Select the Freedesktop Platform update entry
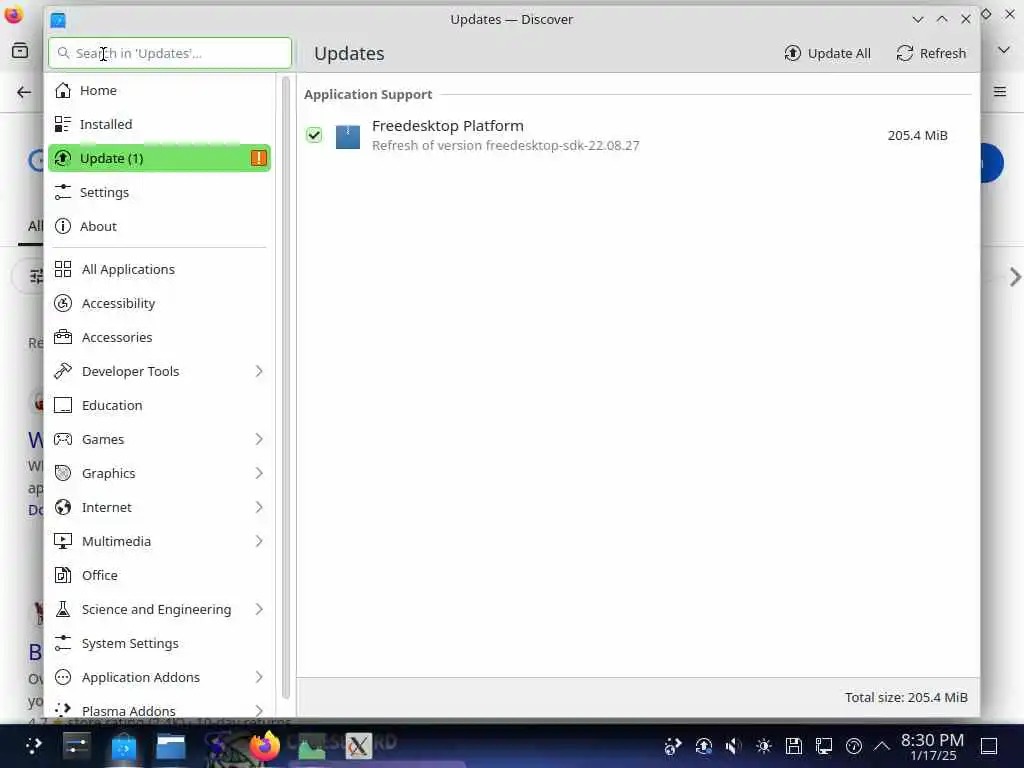The width and height of the screenshot is (1024, 768). point(637,135)
